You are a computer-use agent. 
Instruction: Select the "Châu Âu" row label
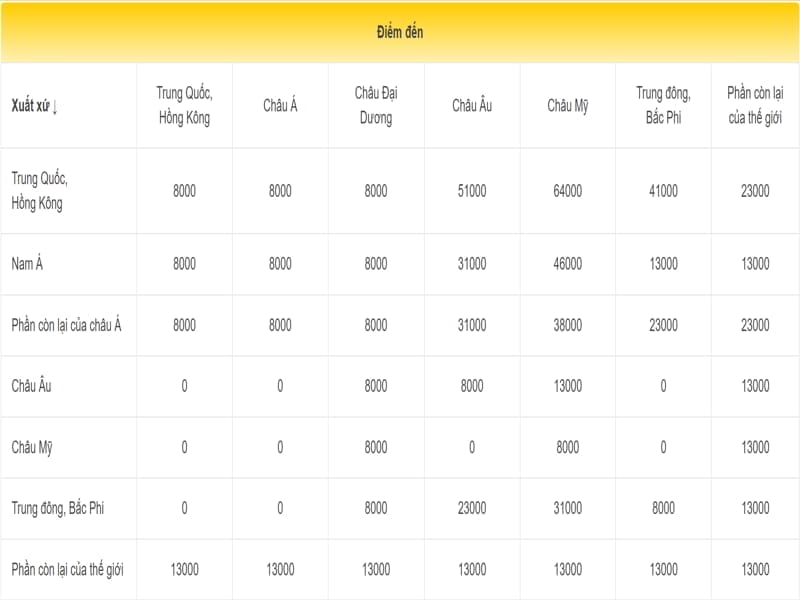[x=31, y=386]
